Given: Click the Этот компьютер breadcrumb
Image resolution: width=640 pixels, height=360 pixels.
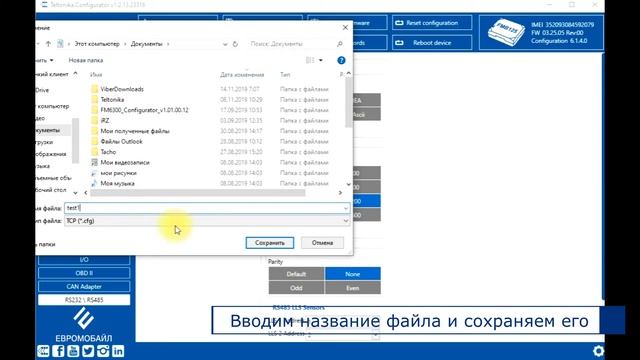Looking at the screenshot, I should pyautogui.click(x=97, y=44).
